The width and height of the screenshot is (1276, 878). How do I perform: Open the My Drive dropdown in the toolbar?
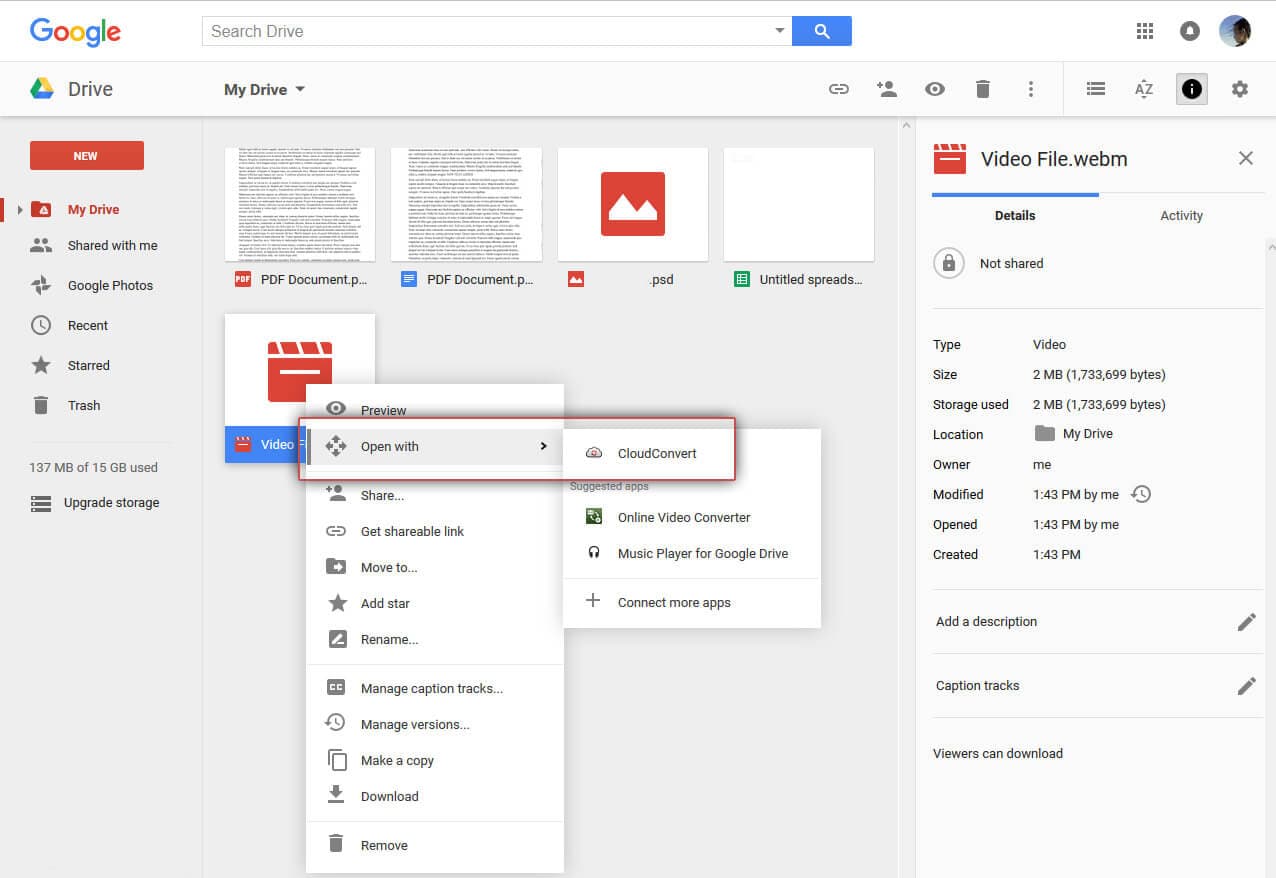click(x=265, y=89)
